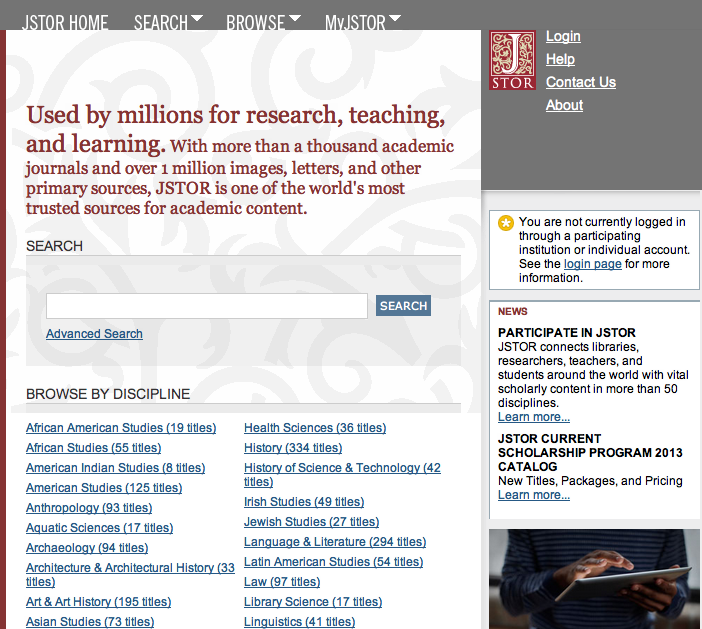Click the JSTOR logo
Image resolution: width=702 pixels, height=629 pixels.
click(x=512, y=60)
